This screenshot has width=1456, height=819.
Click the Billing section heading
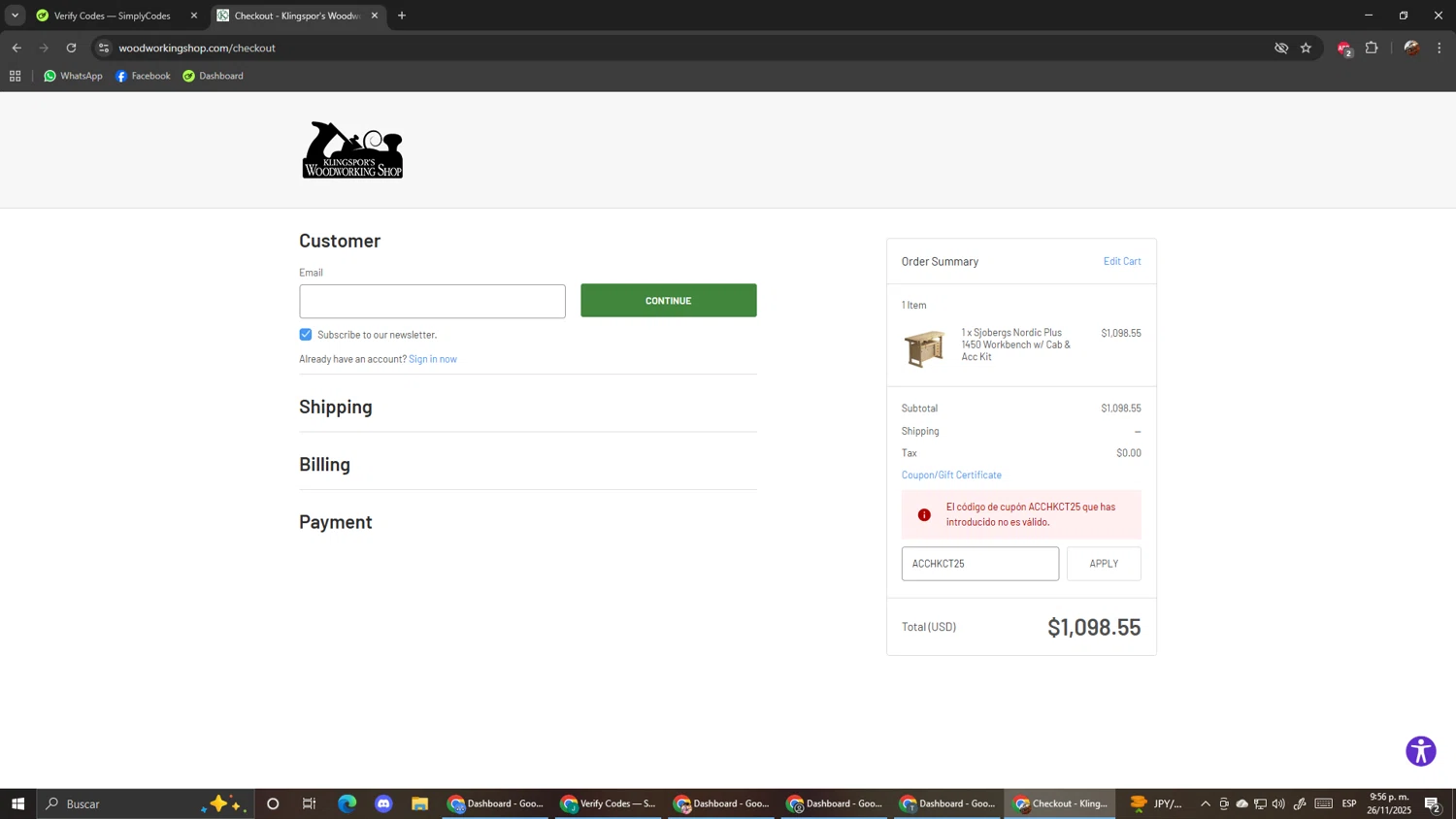click(324, 464)
